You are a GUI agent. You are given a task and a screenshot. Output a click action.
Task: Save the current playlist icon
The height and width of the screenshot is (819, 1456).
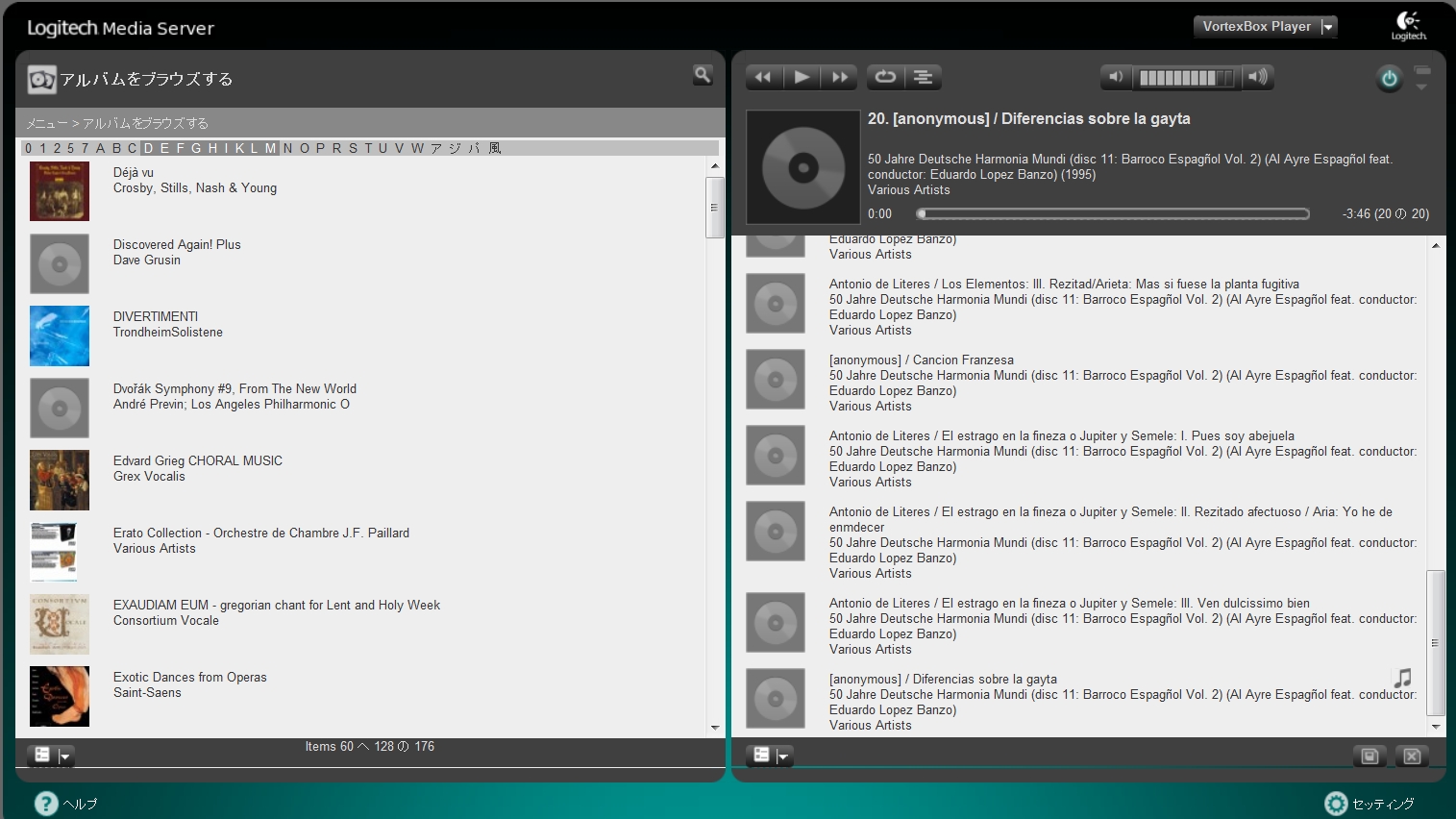(x=1370, y=757)
